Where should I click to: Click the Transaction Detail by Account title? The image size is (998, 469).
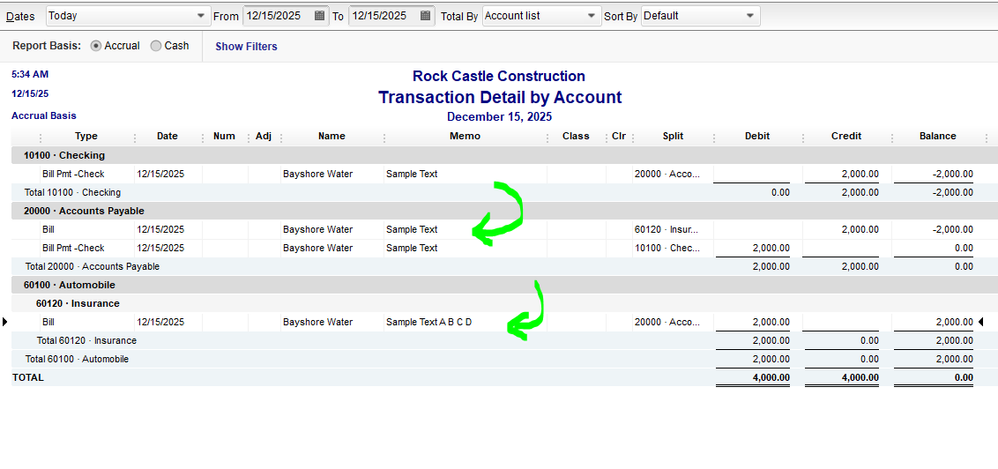click(x=500, y=97)
